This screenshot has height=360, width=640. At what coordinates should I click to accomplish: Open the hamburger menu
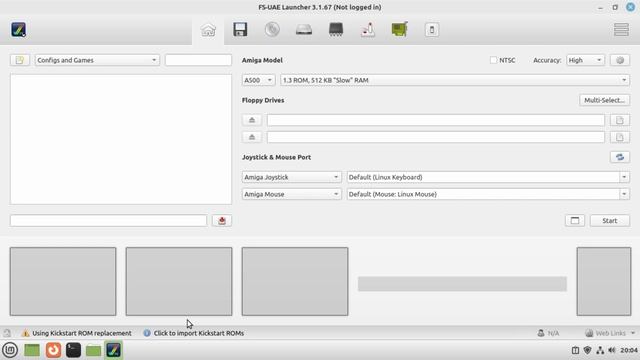tap(621, 29)
